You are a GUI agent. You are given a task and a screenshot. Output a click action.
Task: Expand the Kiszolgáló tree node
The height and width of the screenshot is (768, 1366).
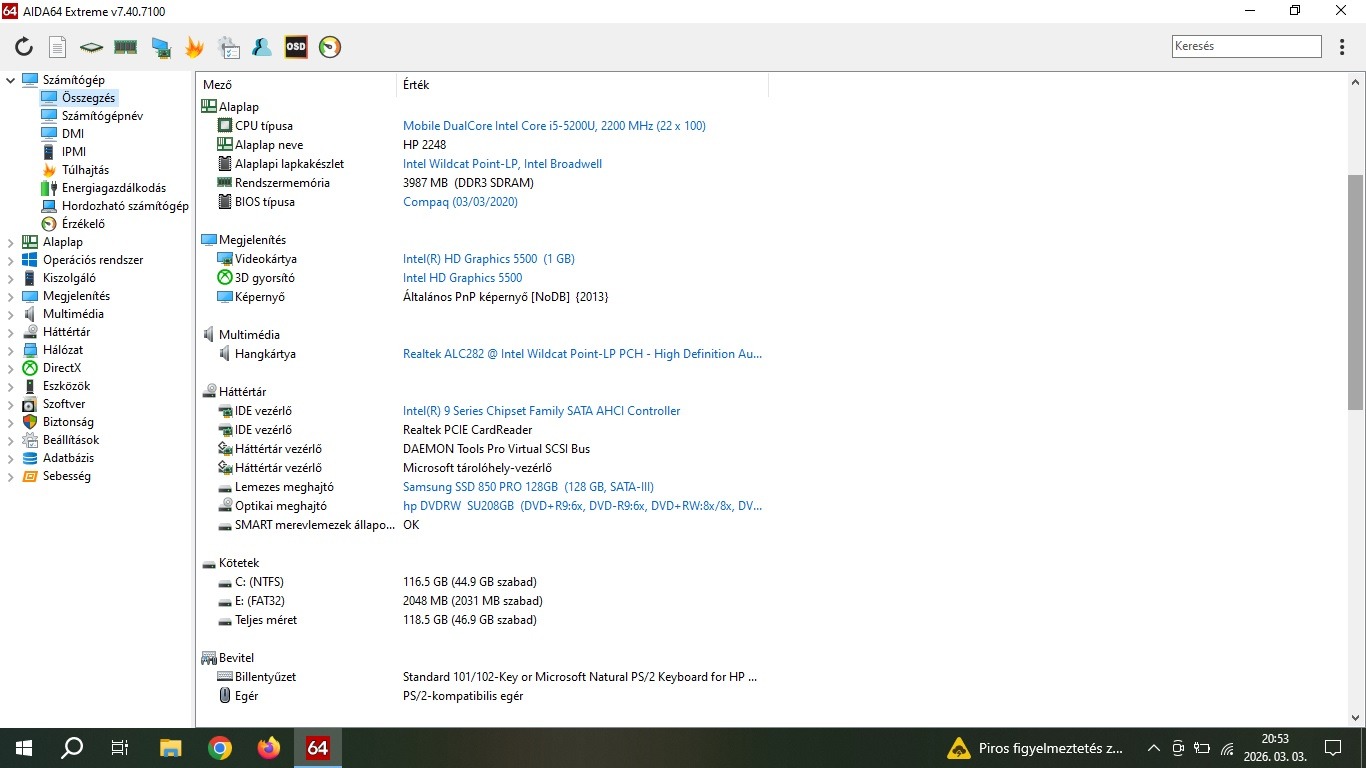click(11, 278)
